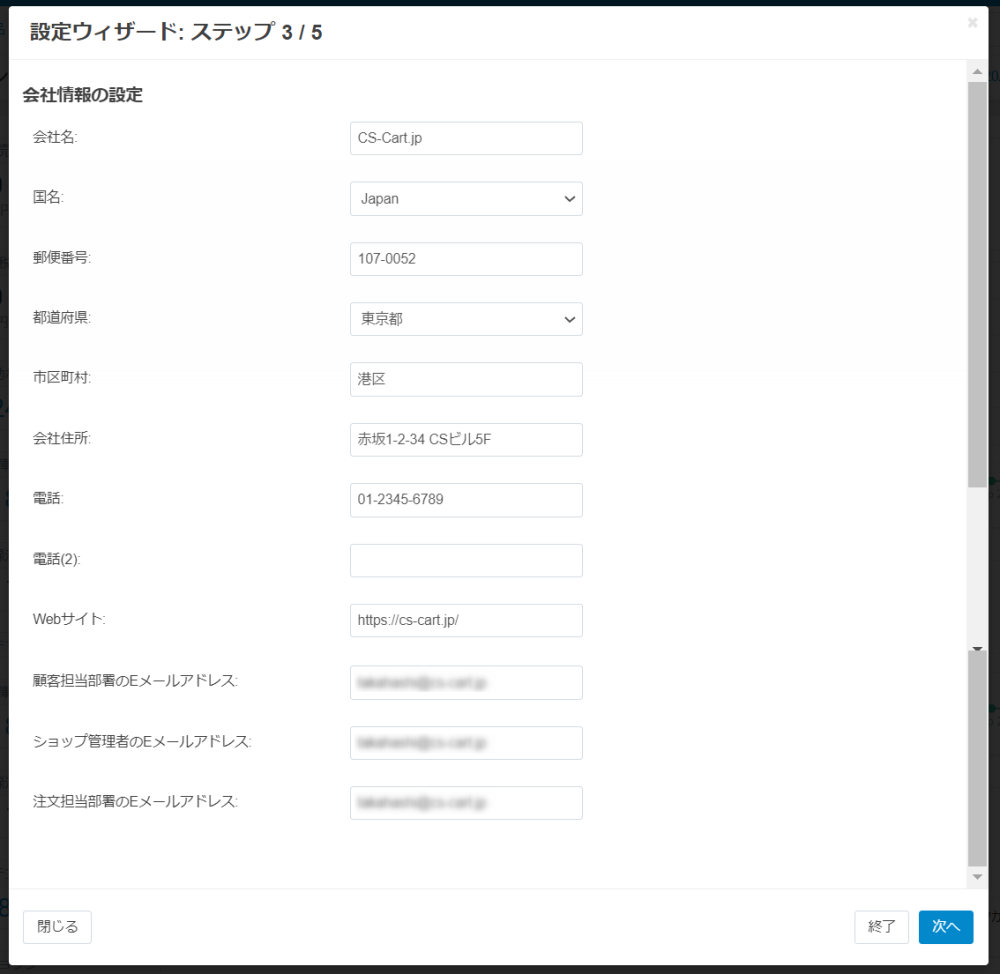The image size is (1000, 974).
Task: Select the 市区町村 text field
Action: (466, 379)
